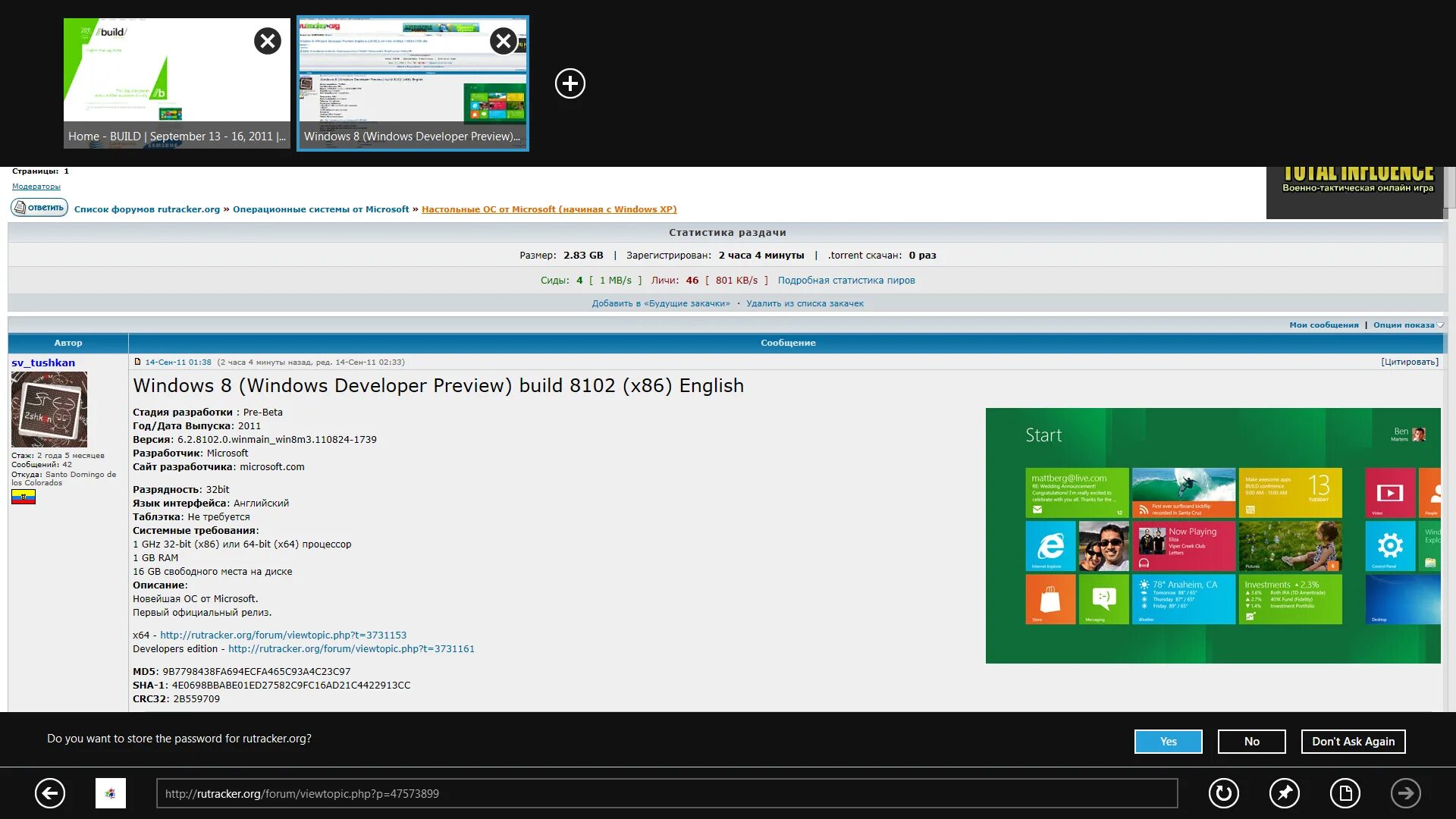Click the [Цитировать] quote link

pyautogui.click(x=1410, y=362)
